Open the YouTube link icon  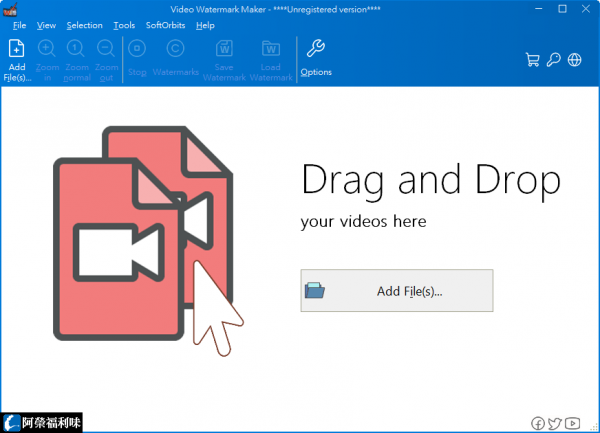click(572, 423)
